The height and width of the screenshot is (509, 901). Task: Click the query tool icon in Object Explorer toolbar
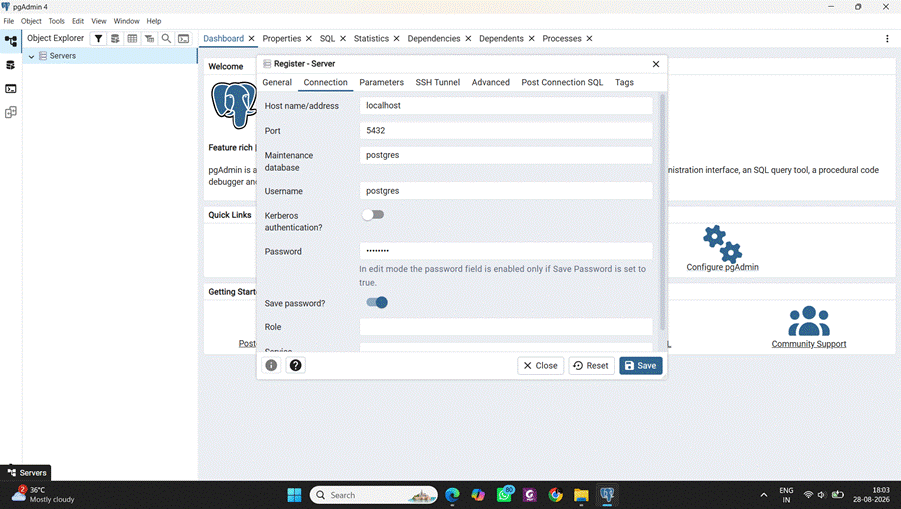[115, 38]
